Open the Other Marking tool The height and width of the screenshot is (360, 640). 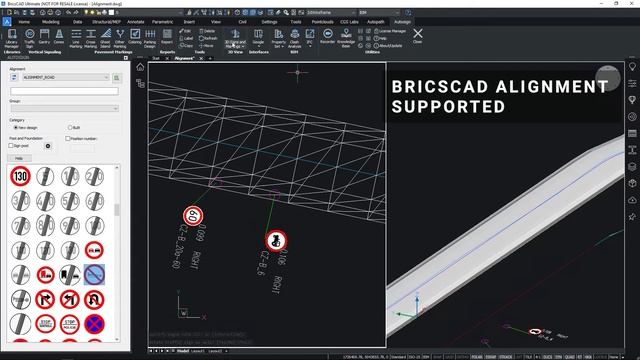point(120,38)
